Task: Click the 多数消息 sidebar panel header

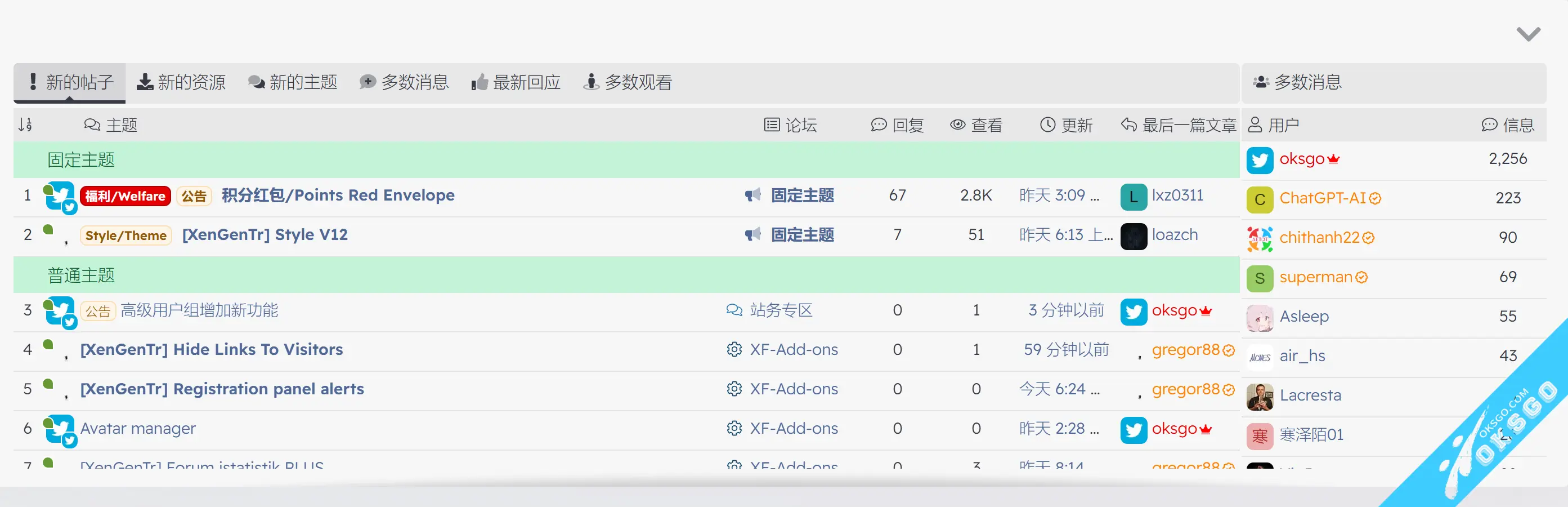Action: pos(1307,82)
